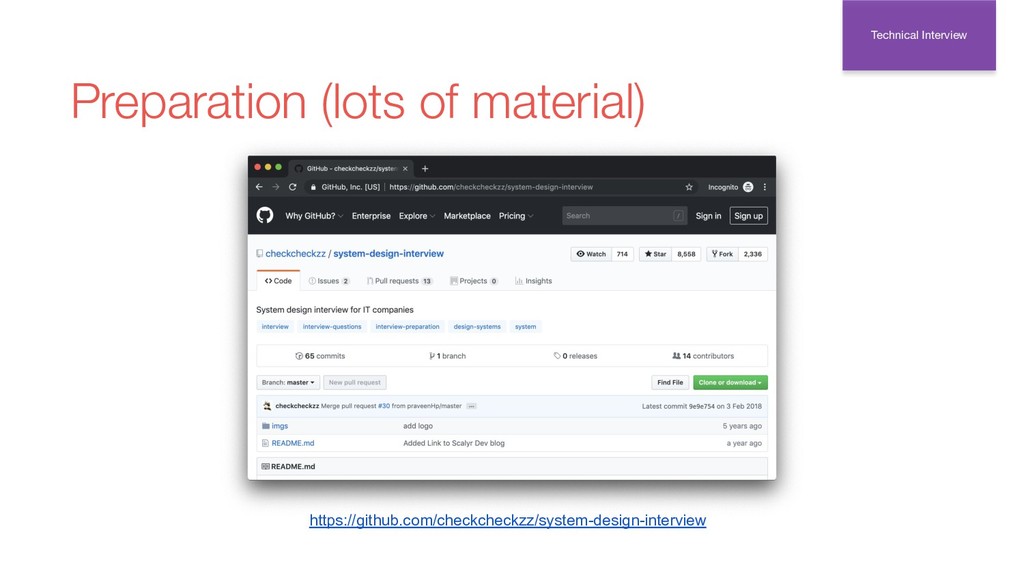Open latest commit 9e9e754
The height and width of the screenshot is (576, 1024).
click(x=701, y=406)
